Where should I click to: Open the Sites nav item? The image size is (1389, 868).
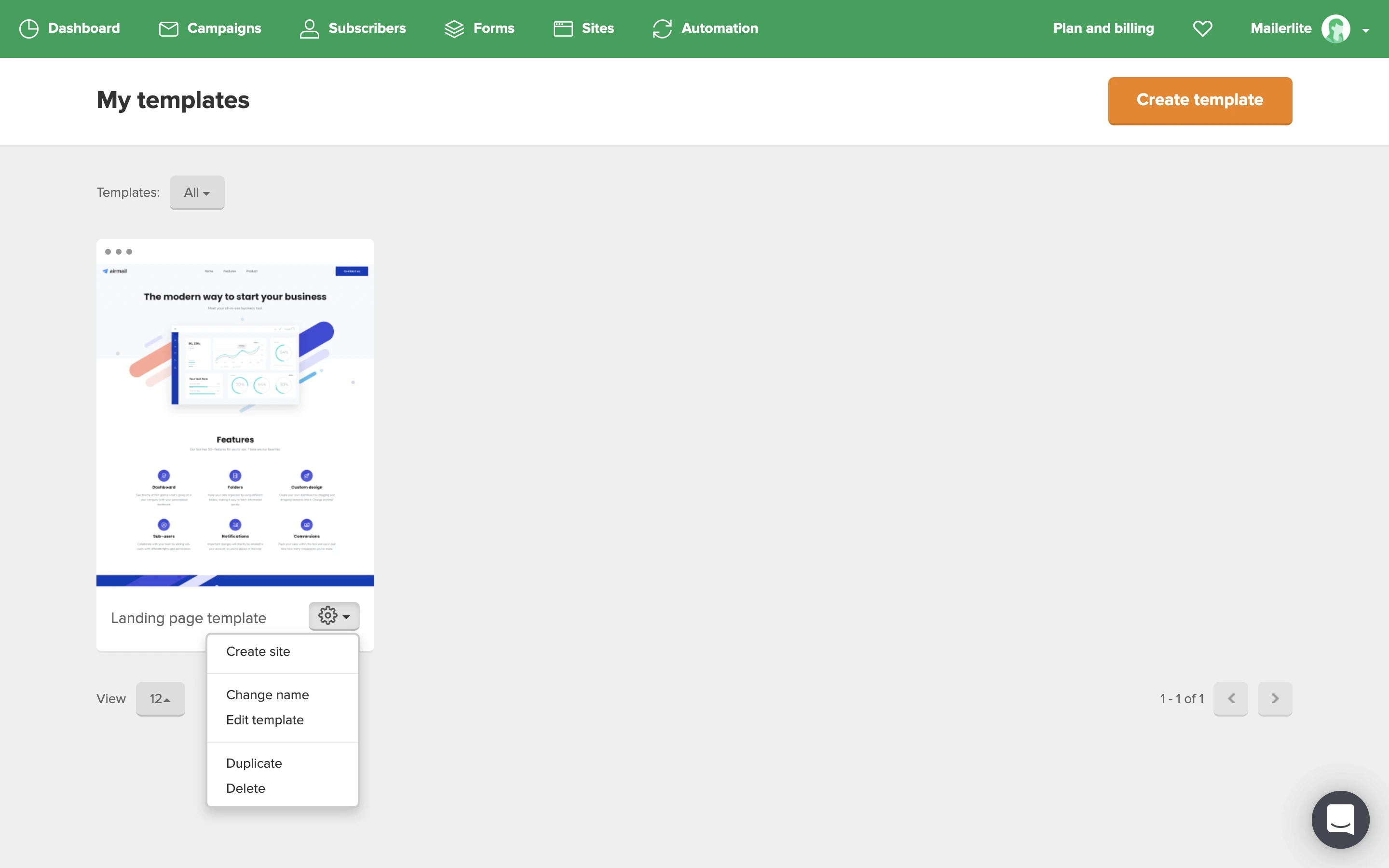click(584, 28)
